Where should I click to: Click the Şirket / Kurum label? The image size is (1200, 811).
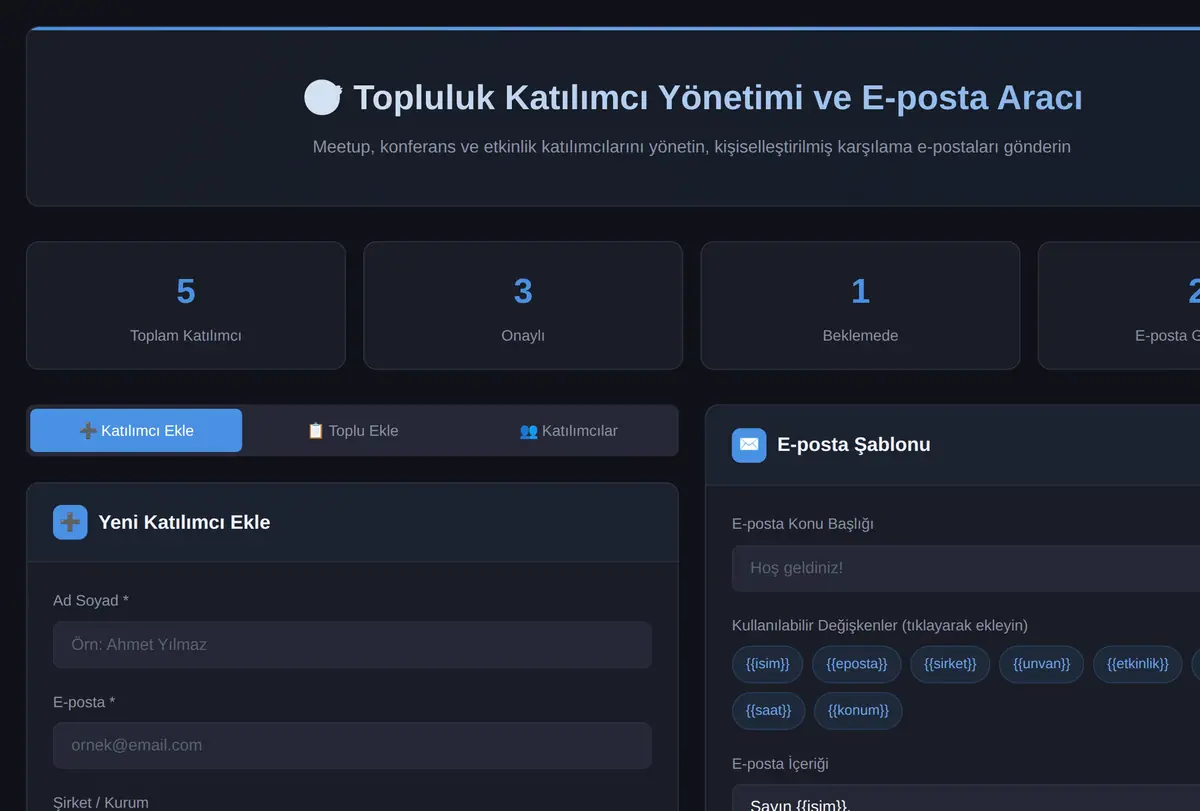101,803
